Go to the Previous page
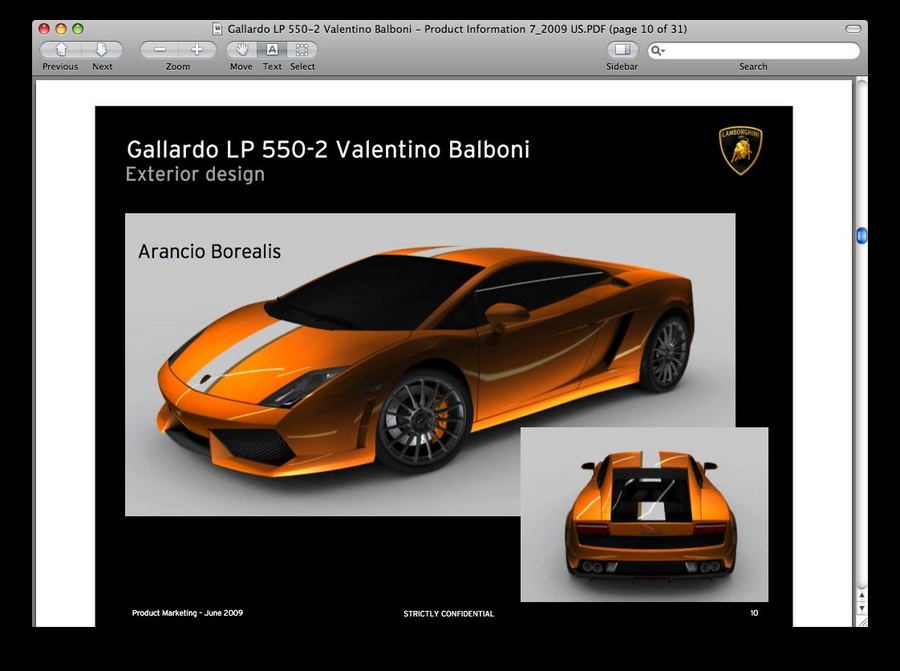This screenshot has height=671, width=900. (60, 50)
